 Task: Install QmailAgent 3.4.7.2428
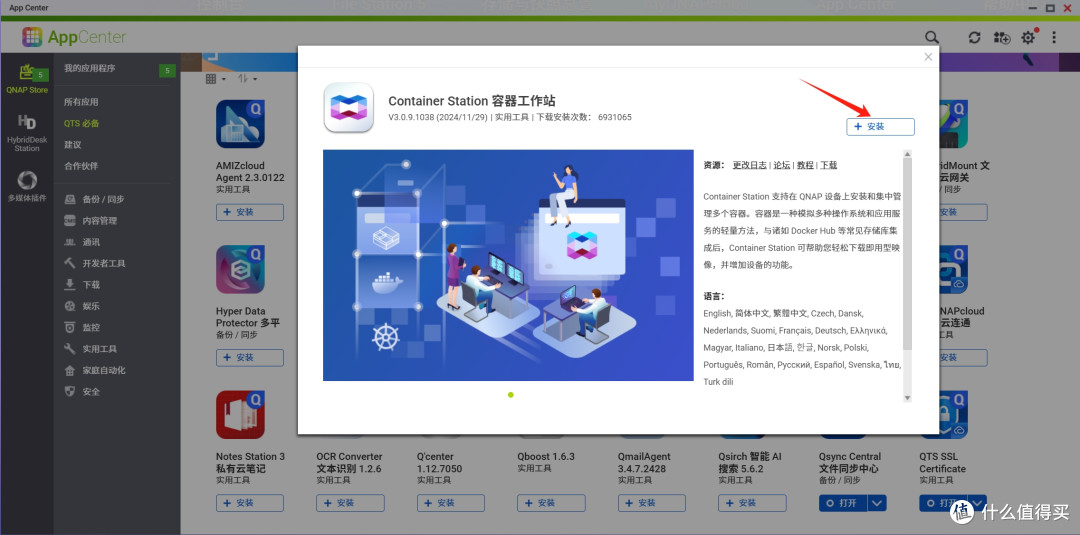tap(652, 503)
